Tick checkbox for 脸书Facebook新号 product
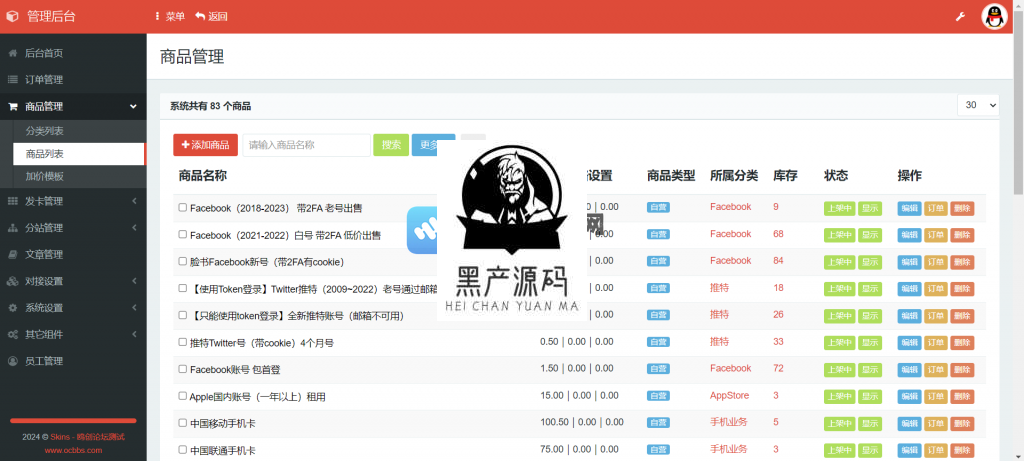The image size is (1024, 461). [183, 261]
